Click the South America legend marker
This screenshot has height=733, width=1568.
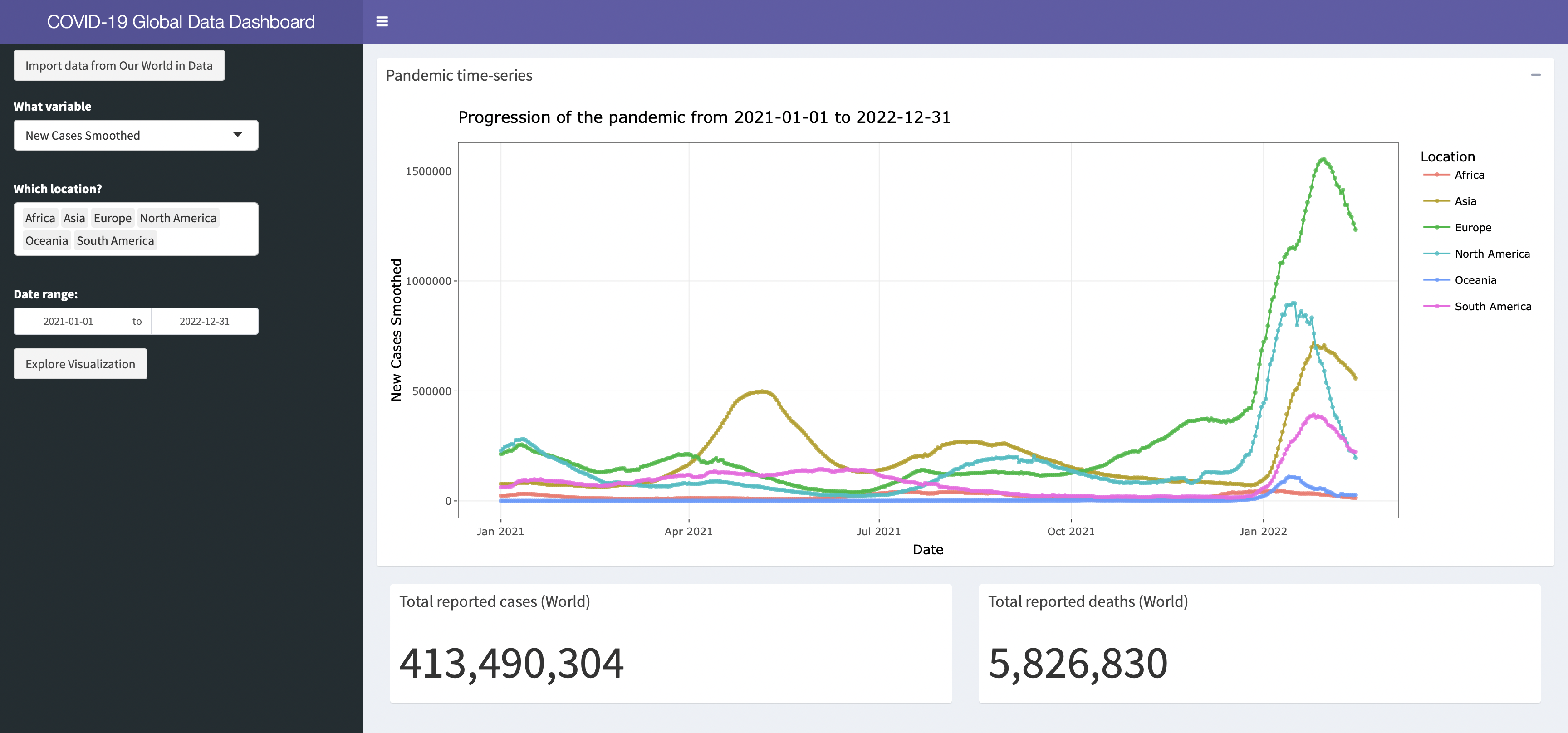click(x=1436, y=307)
